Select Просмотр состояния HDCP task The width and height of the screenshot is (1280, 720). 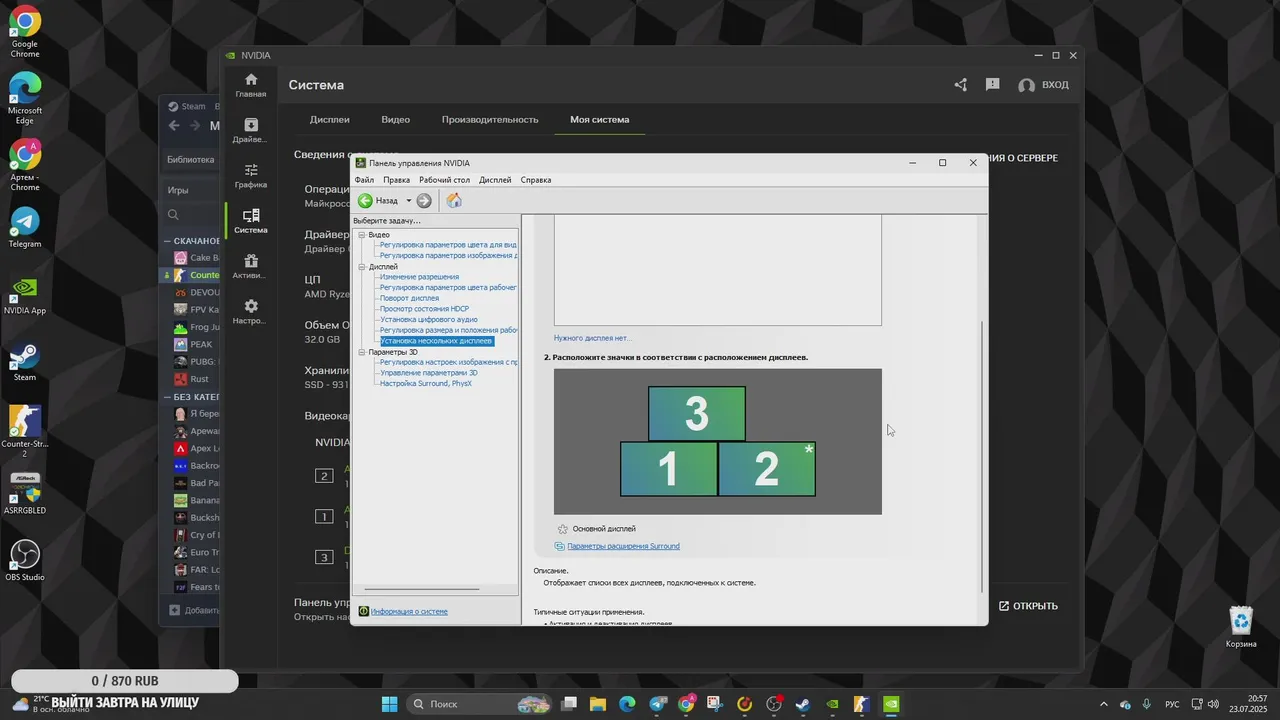point(424,309)
